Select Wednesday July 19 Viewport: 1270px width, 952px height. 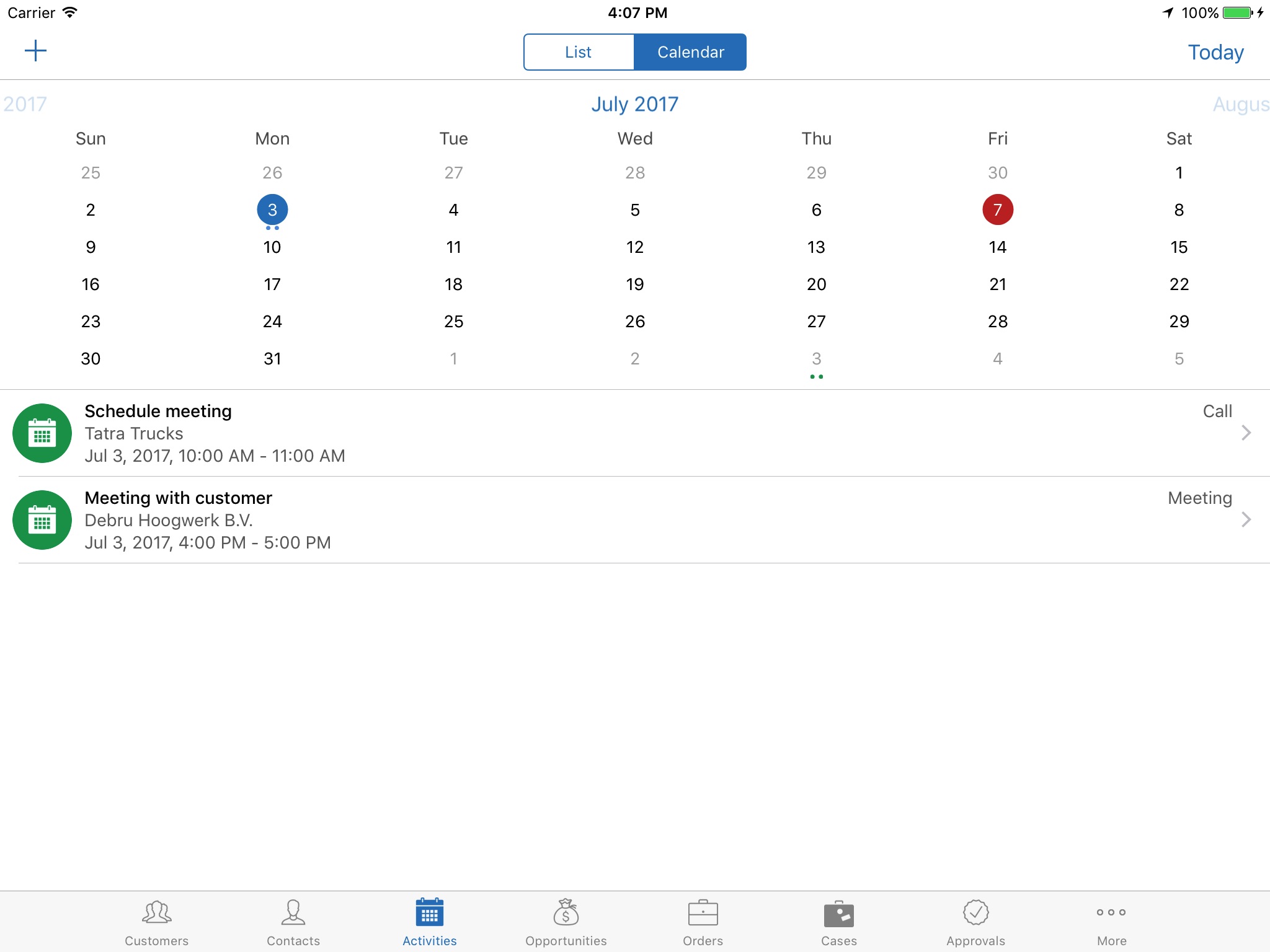[635, 284]
